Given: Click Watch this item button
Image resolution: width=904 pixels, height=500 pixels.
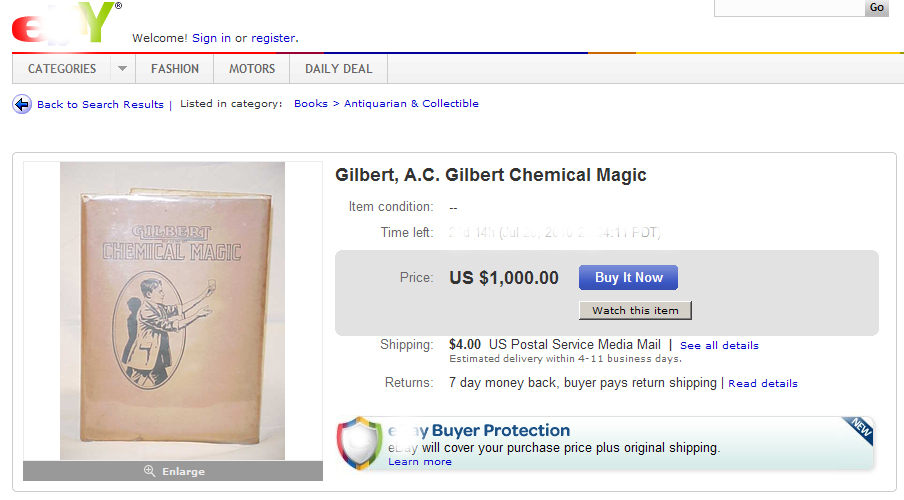Looking at the screenshot, I should click(635, 310).
